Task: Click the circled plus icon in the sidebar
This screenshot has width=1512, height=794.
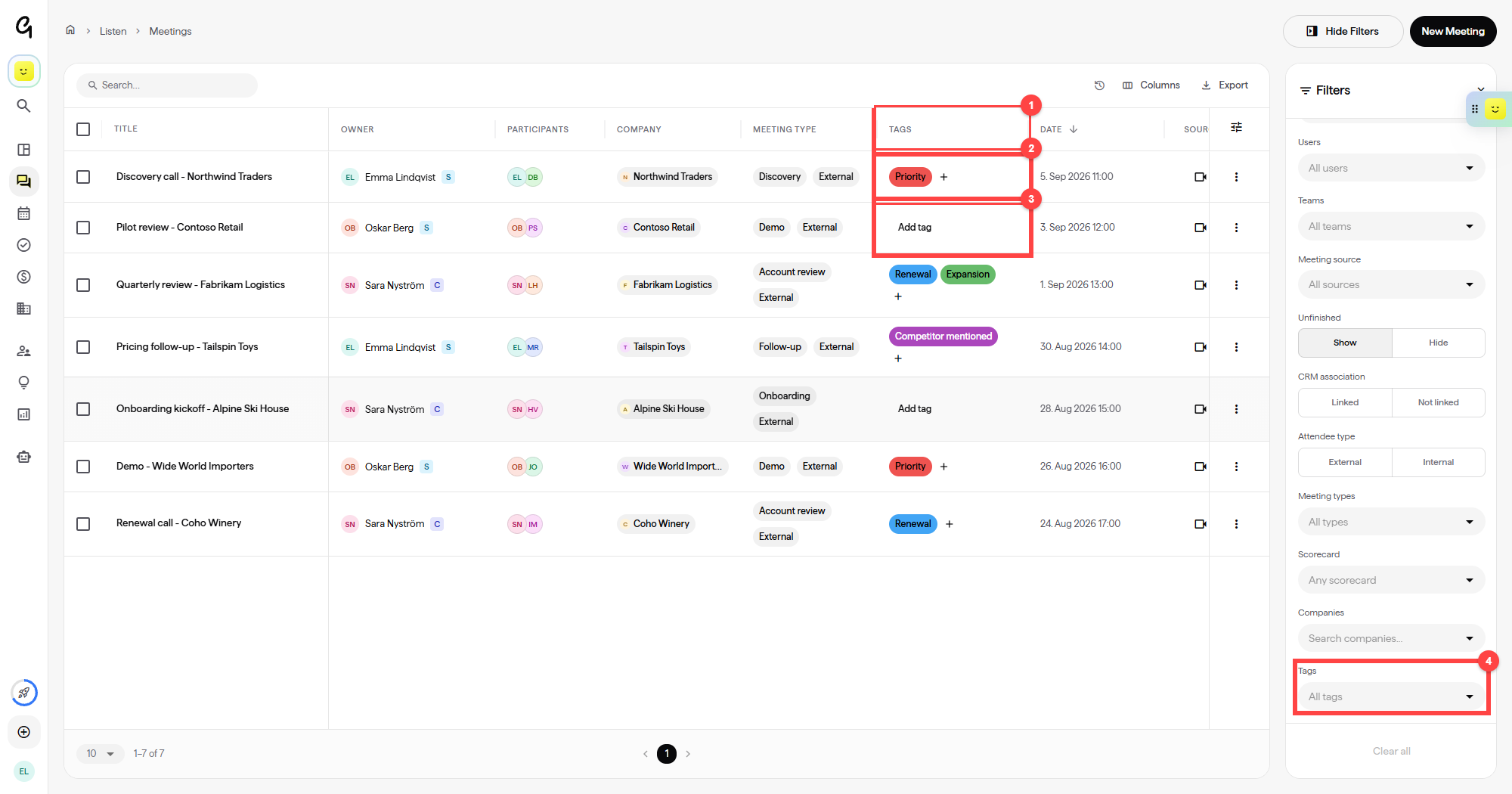Action: pos(23,732)
